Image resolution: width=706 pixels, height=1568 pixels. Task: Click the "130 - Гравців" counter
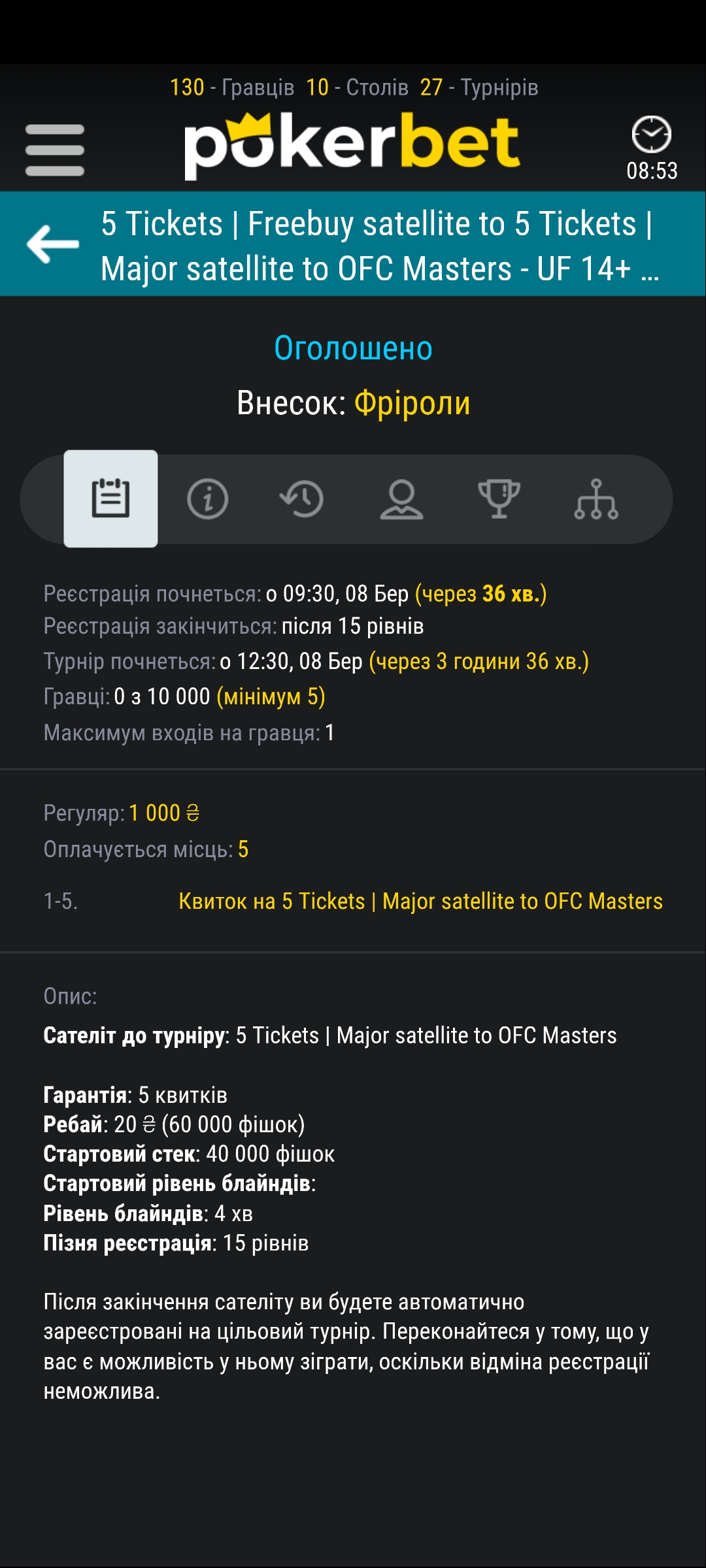232,87
